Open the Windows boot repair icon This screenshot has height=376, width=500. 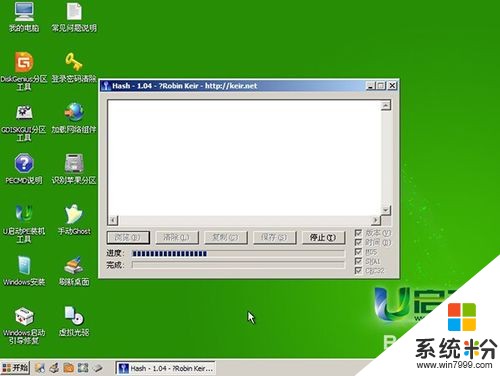click(24, 315)
